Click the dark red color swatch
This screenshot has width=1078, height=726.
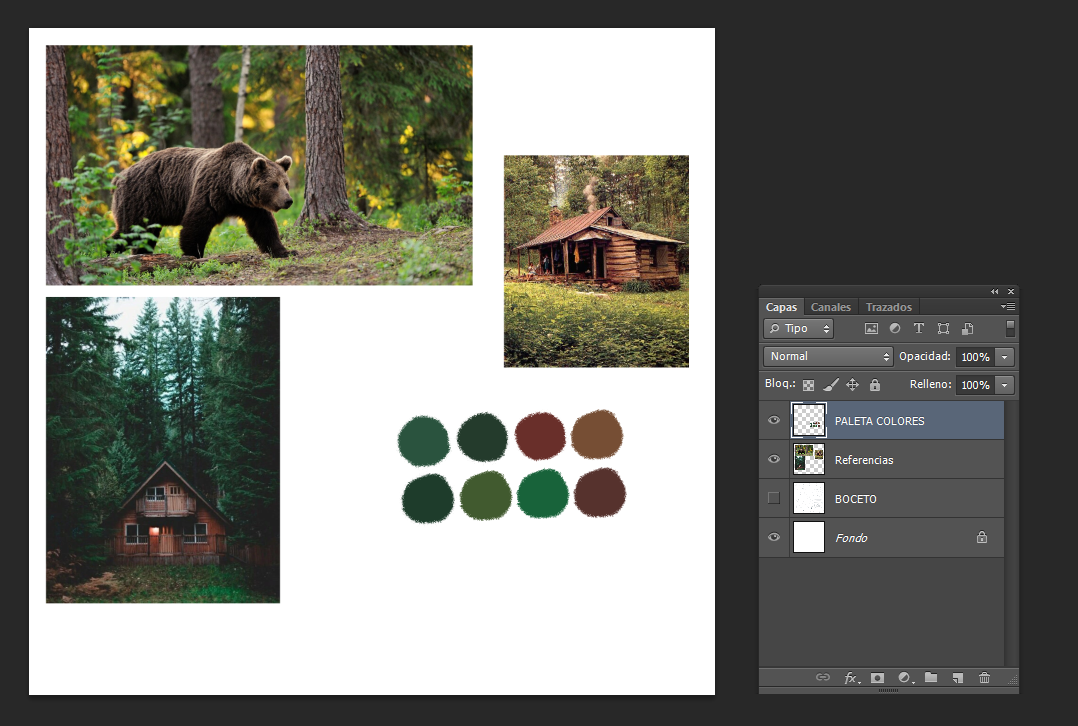(540, 436)
